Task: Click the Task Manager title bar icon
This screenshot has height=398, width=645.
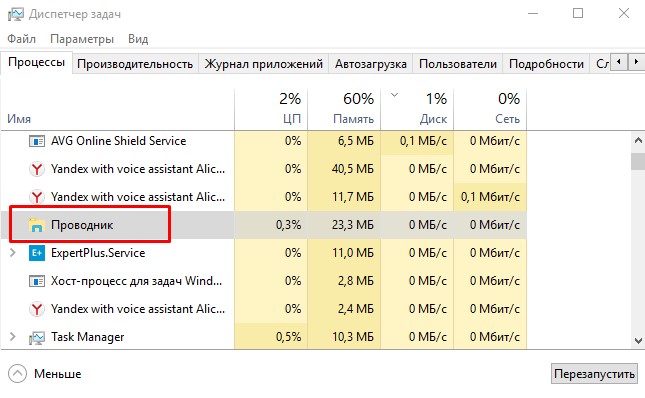Action: click(x=15, y=14)
